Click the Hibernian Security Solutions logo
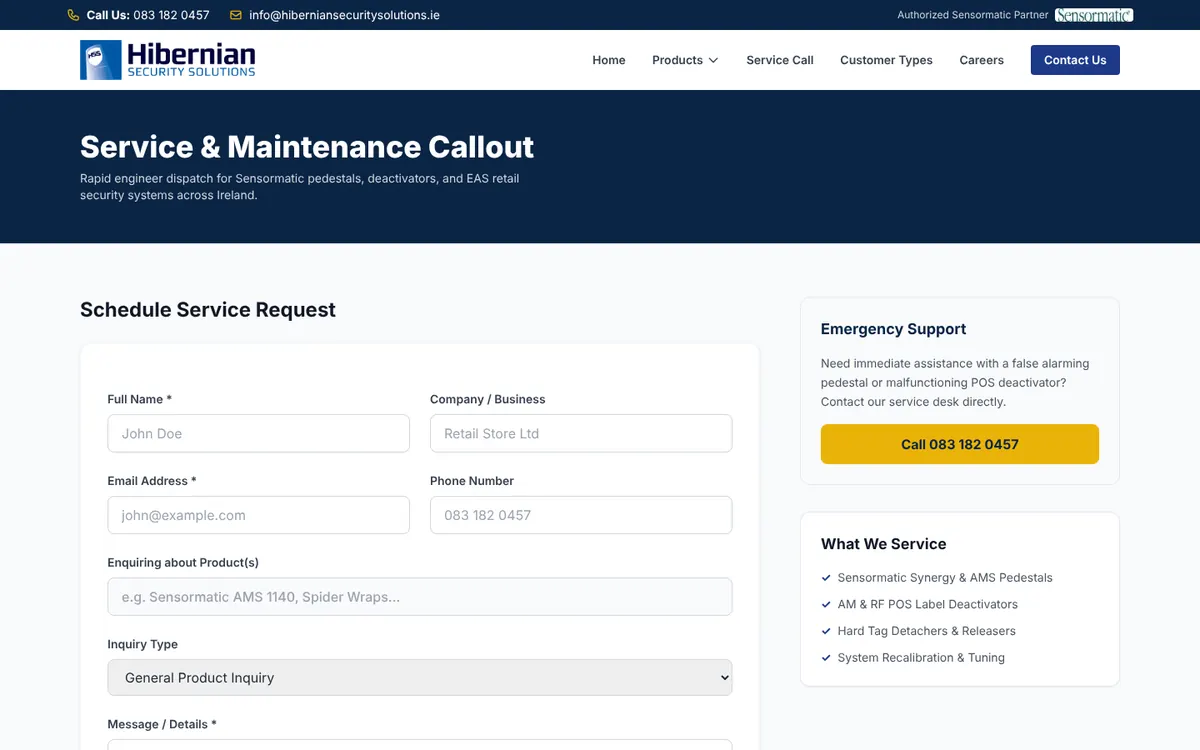1200x750 pixels. pyautogui.click(x=168, y=60)
